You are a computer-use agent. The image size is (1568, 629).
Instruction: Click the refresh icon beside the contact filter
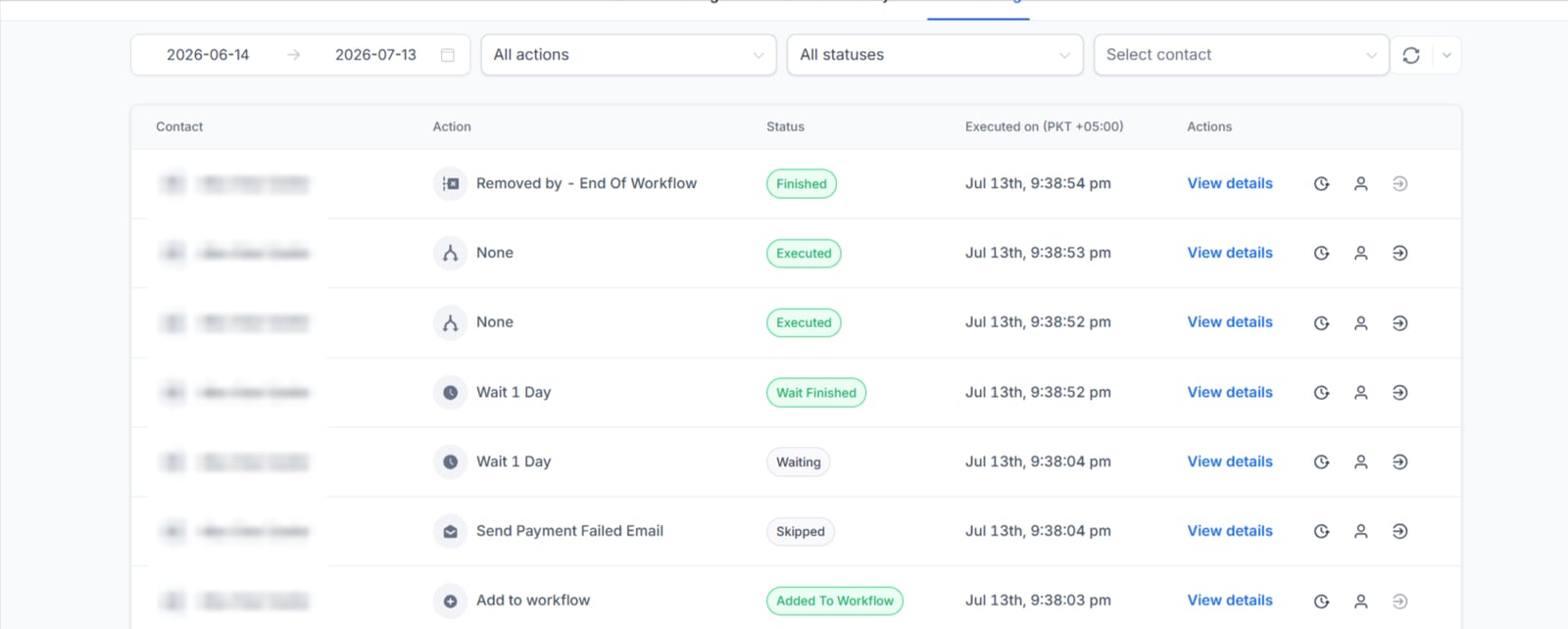[x=1411, y=55]
